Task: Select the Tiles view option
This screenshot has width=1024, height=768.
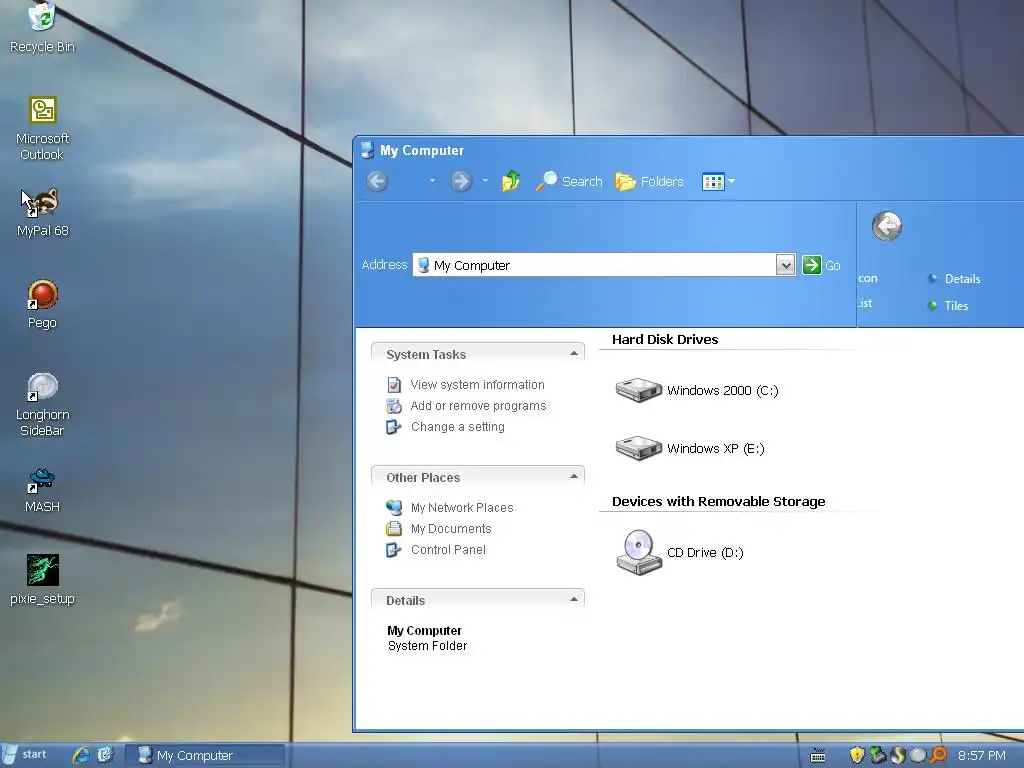Action: (948, 306)
